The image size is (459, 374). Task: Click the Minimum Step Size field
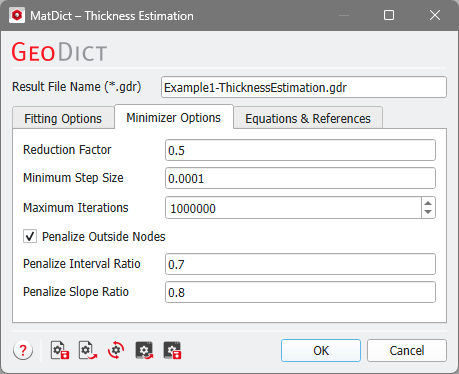(x=300, y=178)
